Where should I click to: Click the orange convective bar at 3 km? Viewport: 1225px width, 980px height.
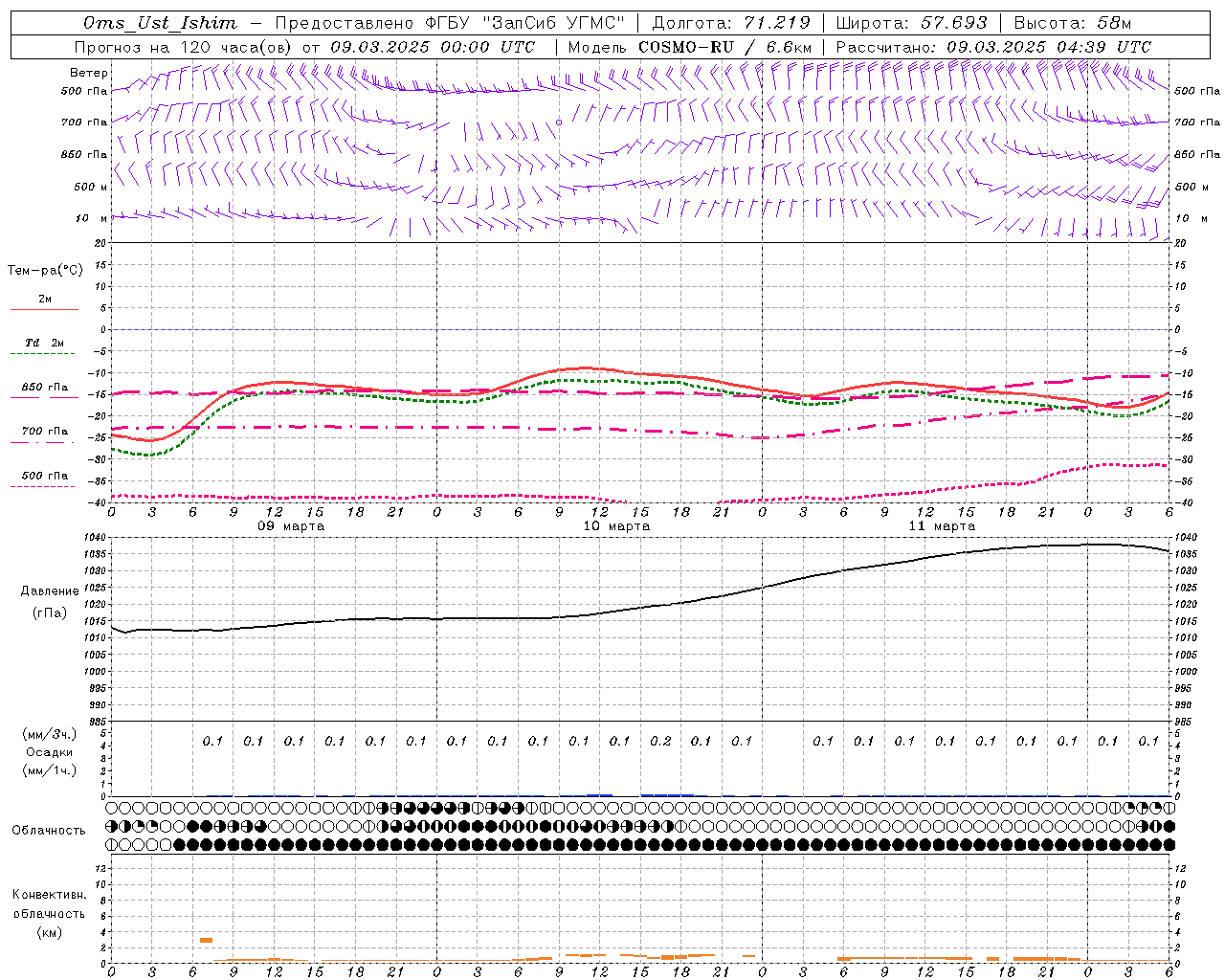pyautogui.click(x=206, y=940)
